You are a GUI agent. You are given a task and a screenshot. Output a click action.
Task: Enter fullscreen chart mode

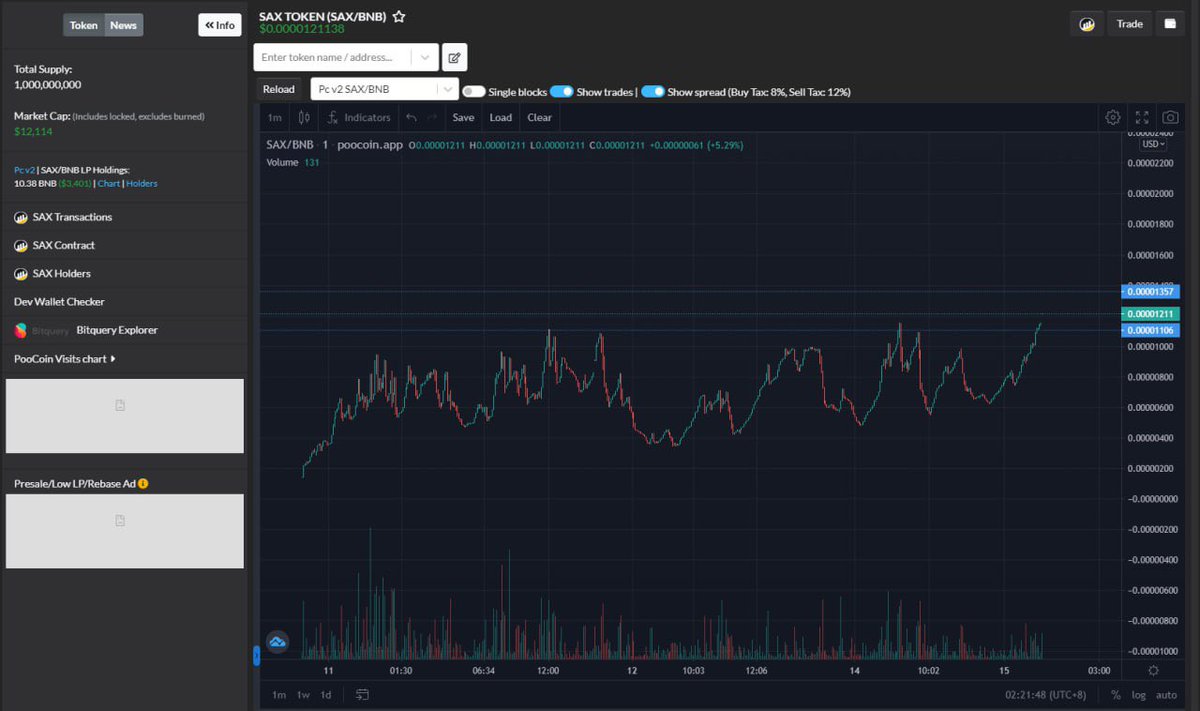pos(1142,117)
